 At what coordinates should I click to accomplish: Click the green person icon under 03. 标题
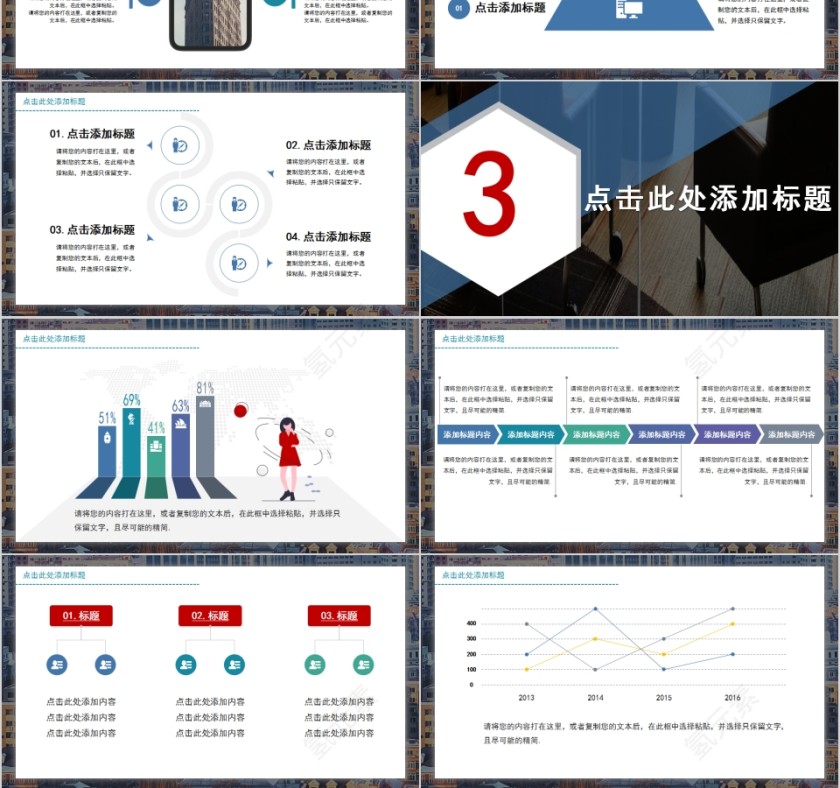pyautogui.click(x=315, y=664)
